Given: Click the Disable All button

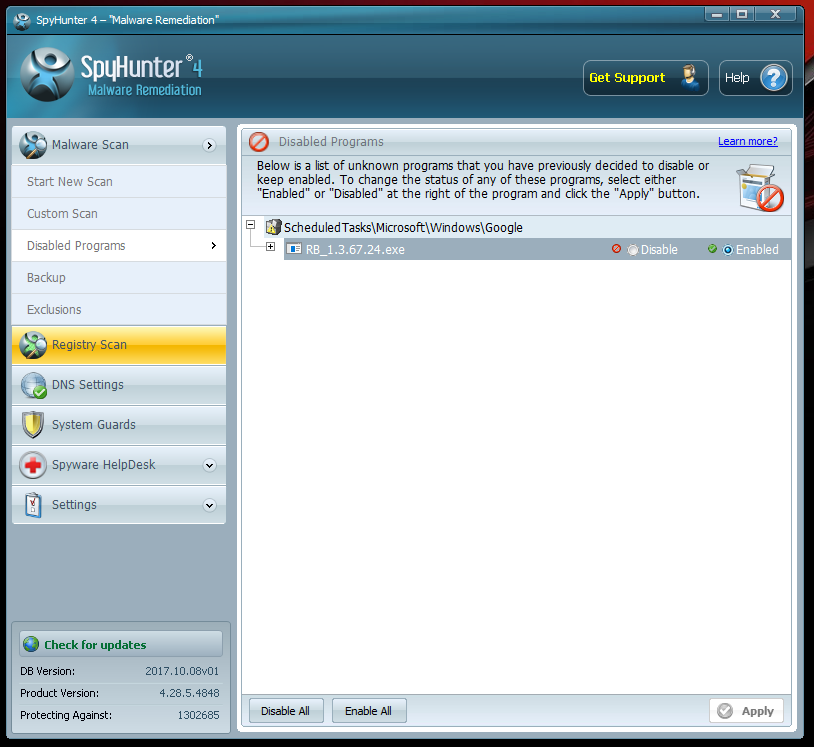Looking at the screenshot, I should click(286, 711).
